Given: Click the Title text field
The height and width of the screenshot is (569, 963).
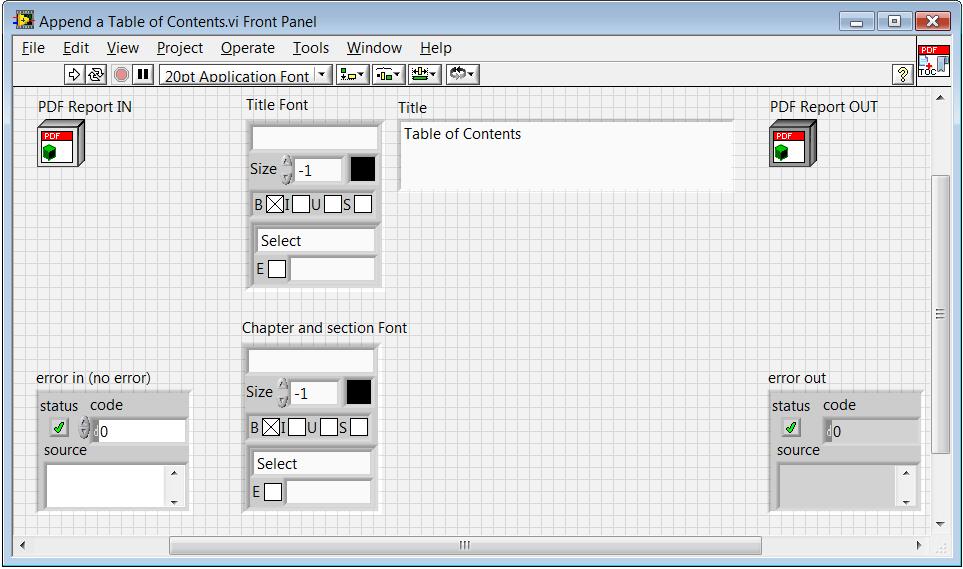Looking at the screenshot, I should [566, 154].
